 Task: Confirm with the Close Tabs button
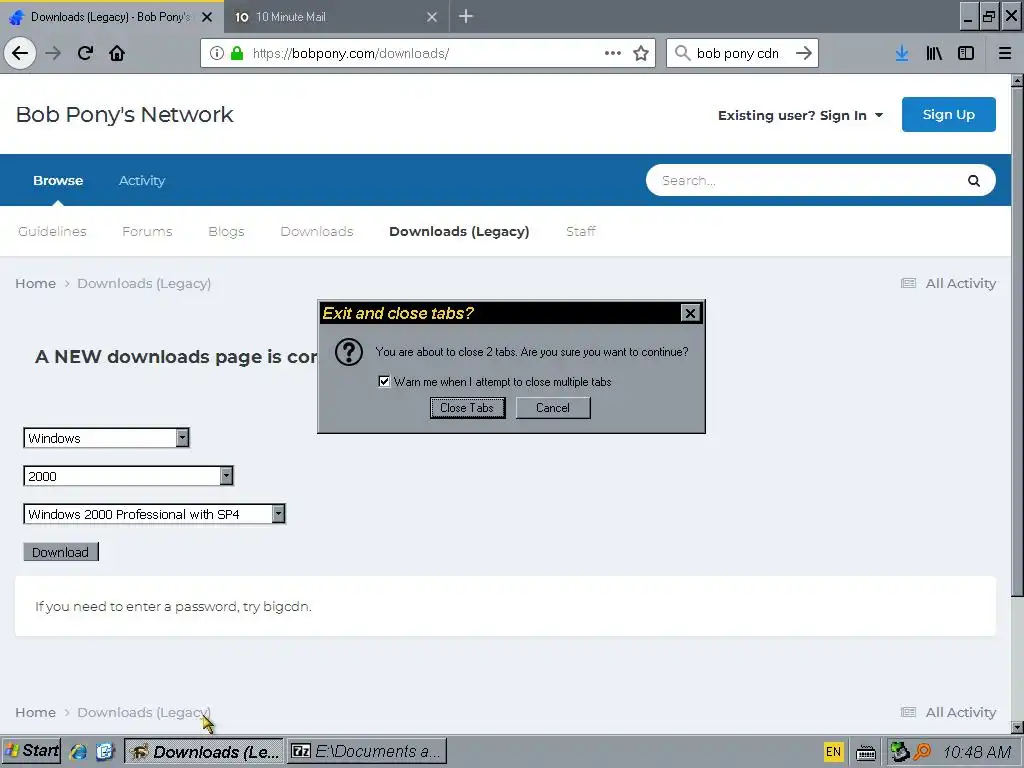pos(468,408)
